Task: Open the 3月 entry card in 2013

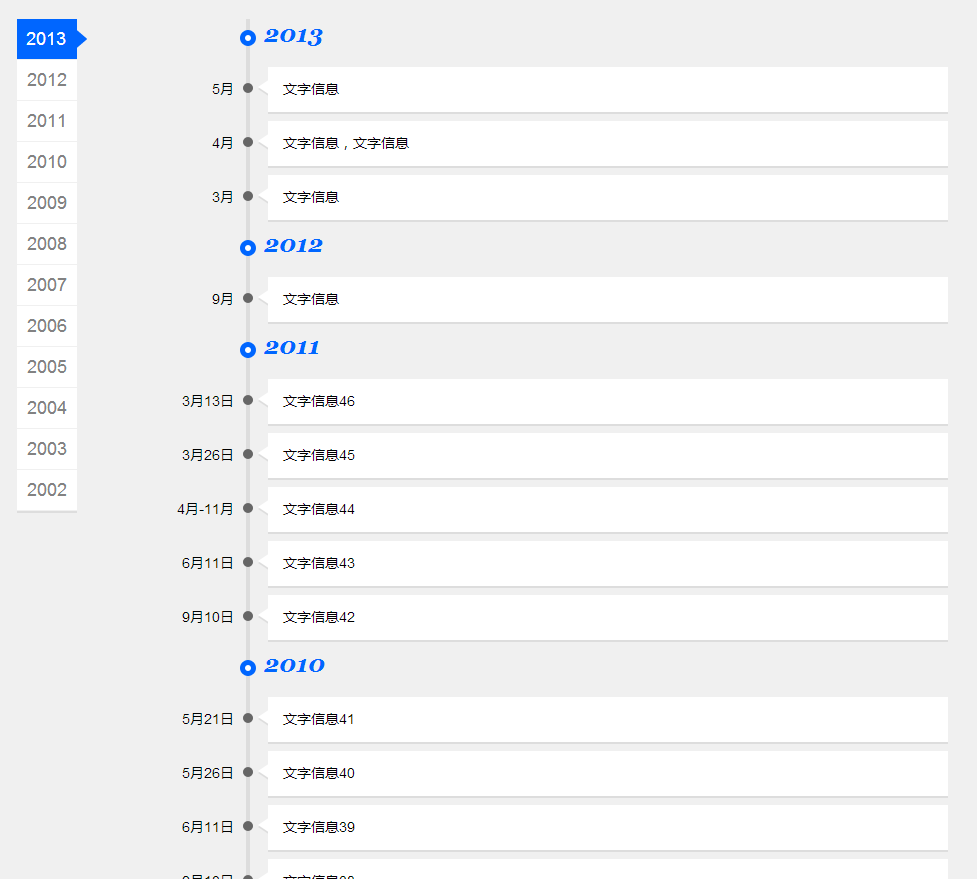Action: point(608,197)
